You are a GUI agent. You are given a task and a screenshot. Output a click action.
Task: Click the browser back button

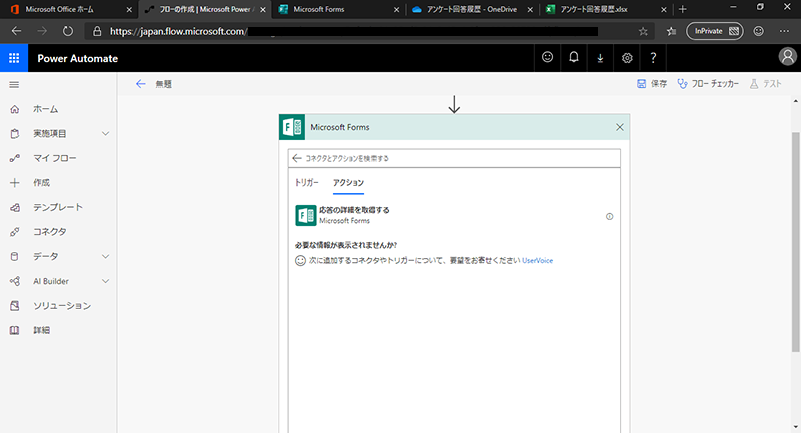point(16,31)
